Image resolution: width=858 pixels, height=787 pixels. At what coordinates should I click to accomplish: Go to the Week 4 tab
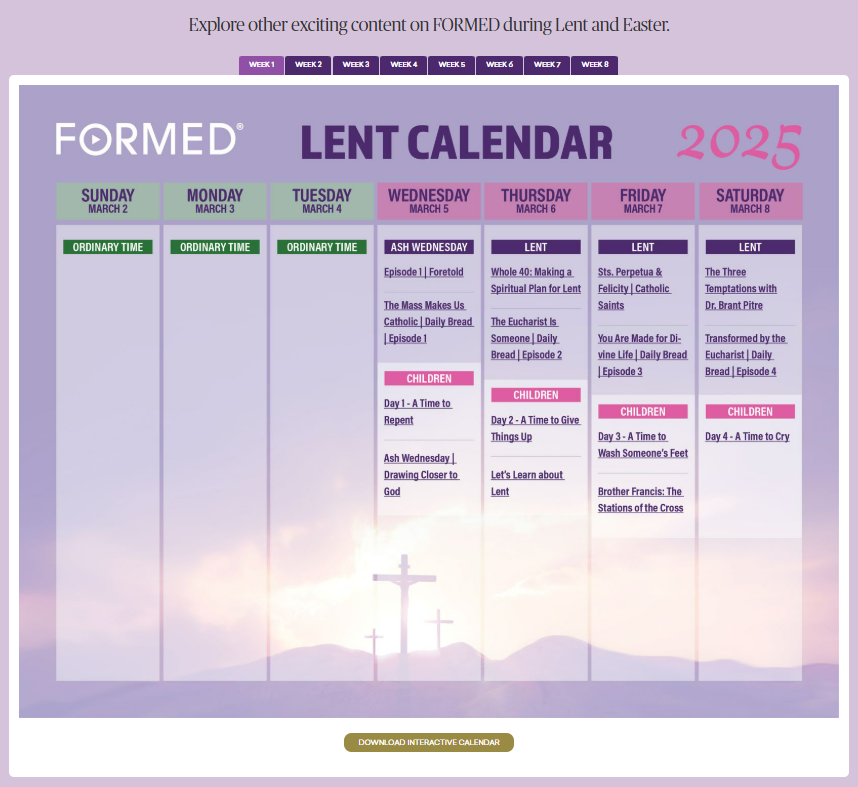404,65
